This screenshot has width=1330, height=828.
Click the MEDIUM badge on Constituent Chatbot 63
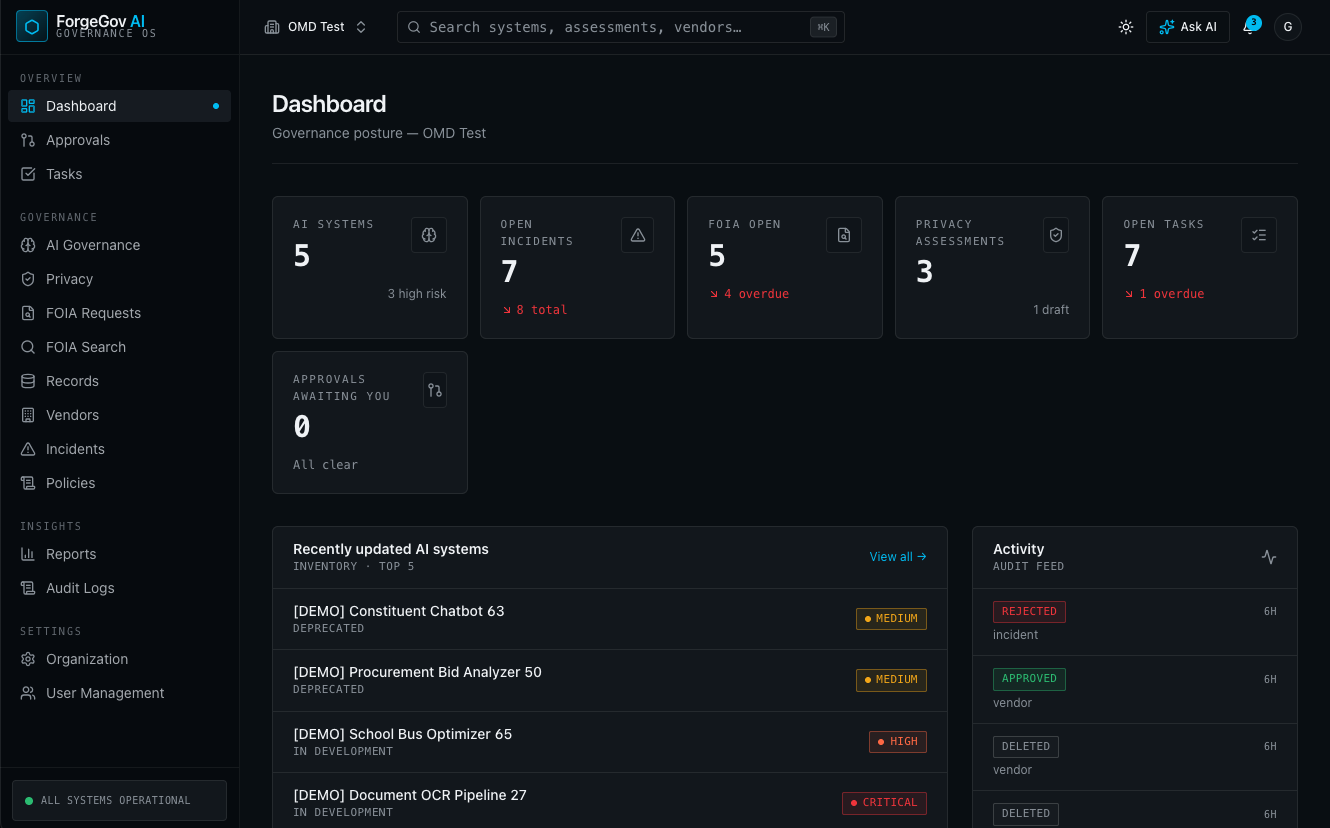[x=891, y=619]
